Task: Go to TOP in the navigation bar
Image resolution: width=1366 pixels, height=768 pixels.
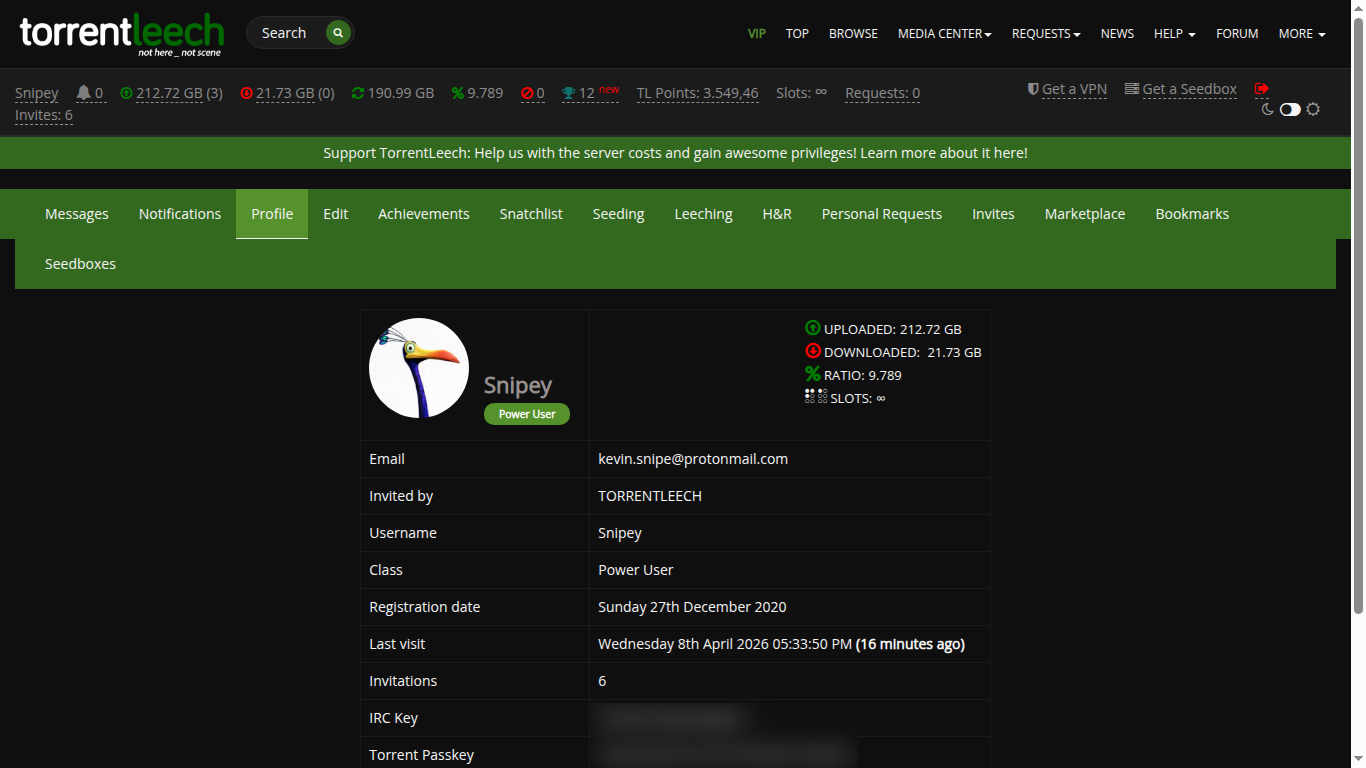Action: point(797,34)
